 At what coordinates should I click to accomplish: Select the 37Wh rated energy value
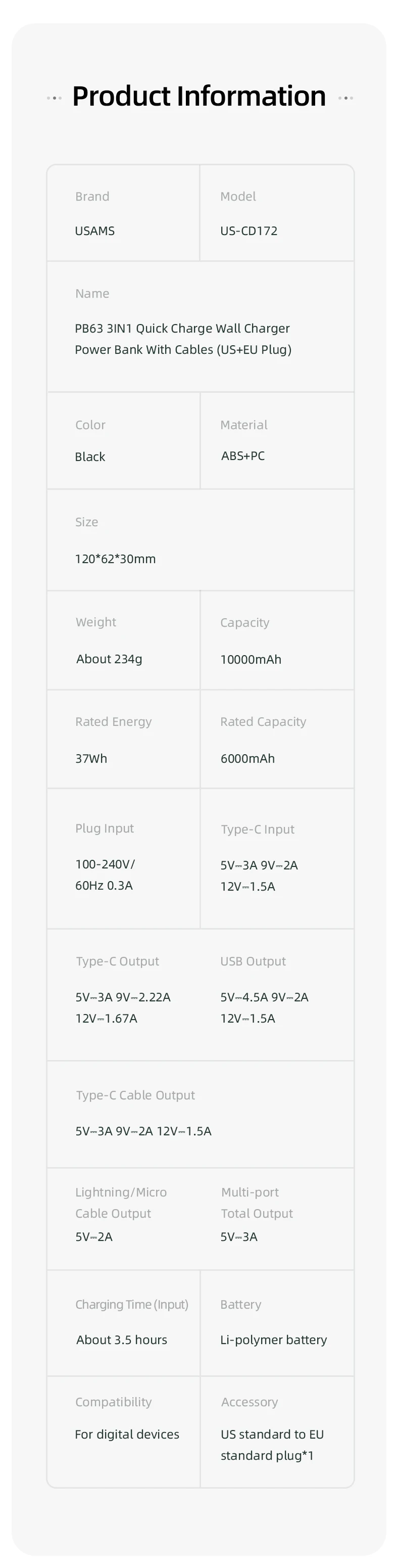91,758
